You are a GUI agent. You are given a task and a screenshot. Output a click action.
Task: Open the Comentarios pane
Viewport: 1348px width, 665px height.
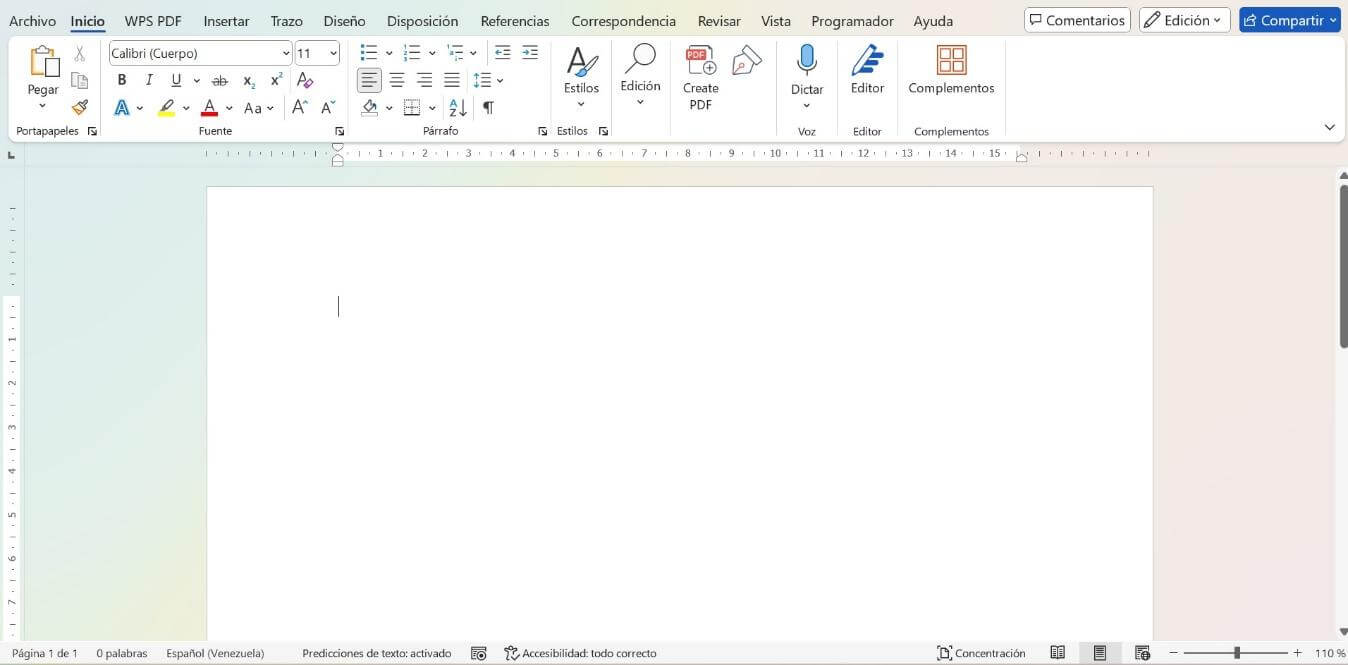[1077, 20]
